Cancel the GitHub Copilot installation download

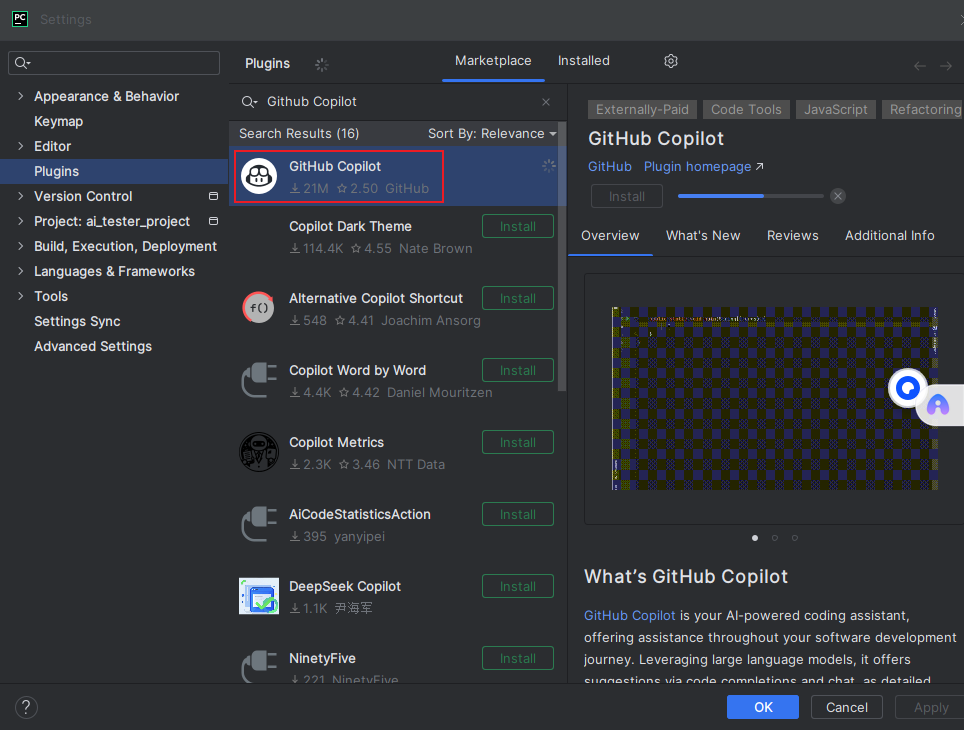837,196
